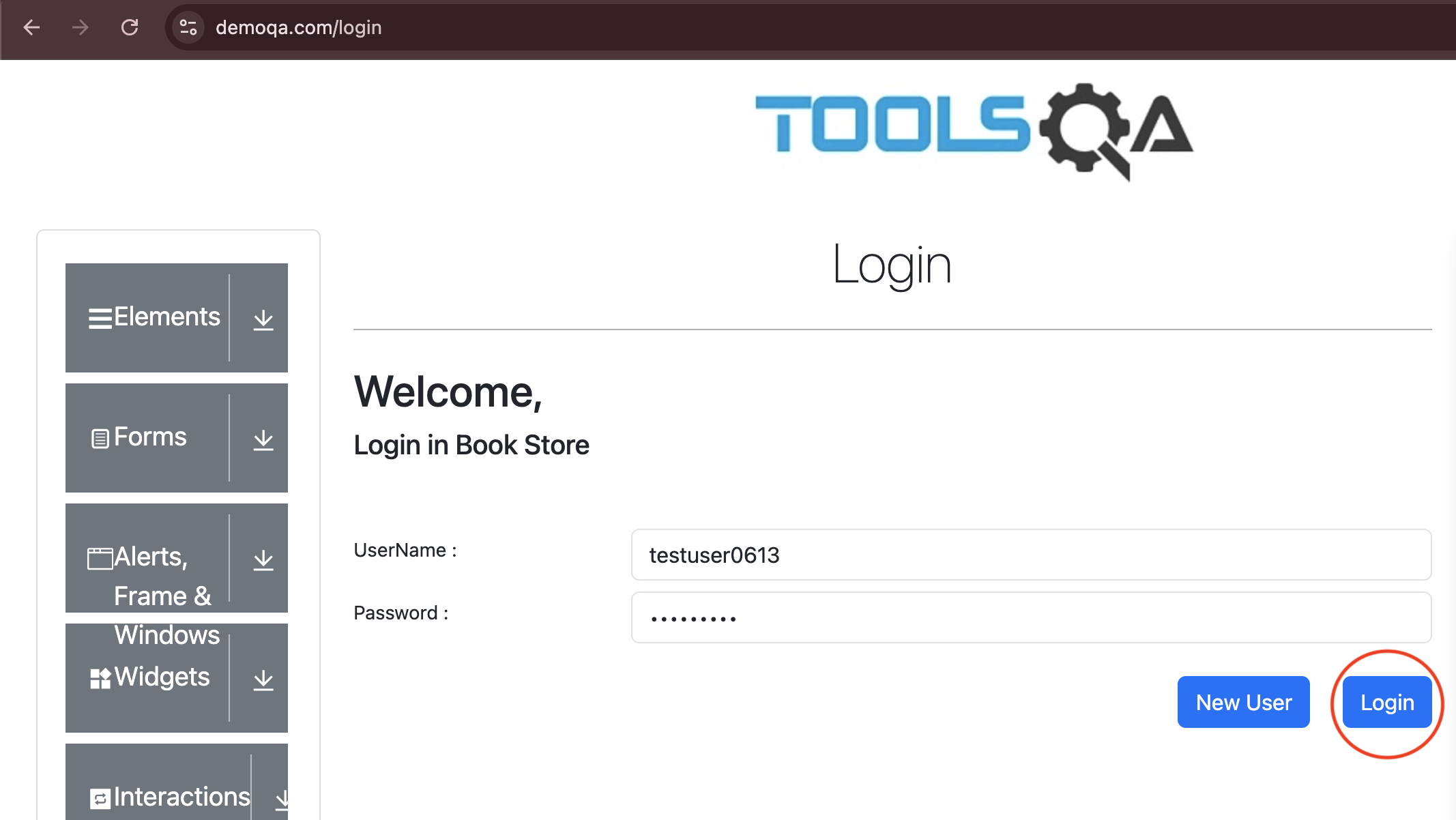Go back to the previous page
Viewport: 1456px width, 820px height.
point(32,27)
